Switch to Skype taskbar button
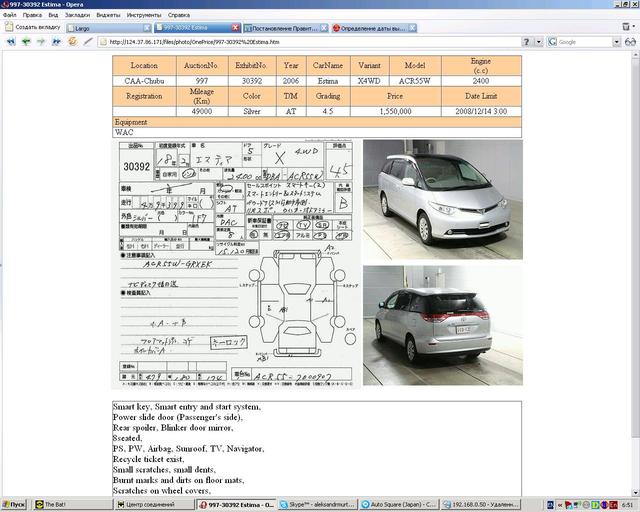 click(x=318, y=505)
